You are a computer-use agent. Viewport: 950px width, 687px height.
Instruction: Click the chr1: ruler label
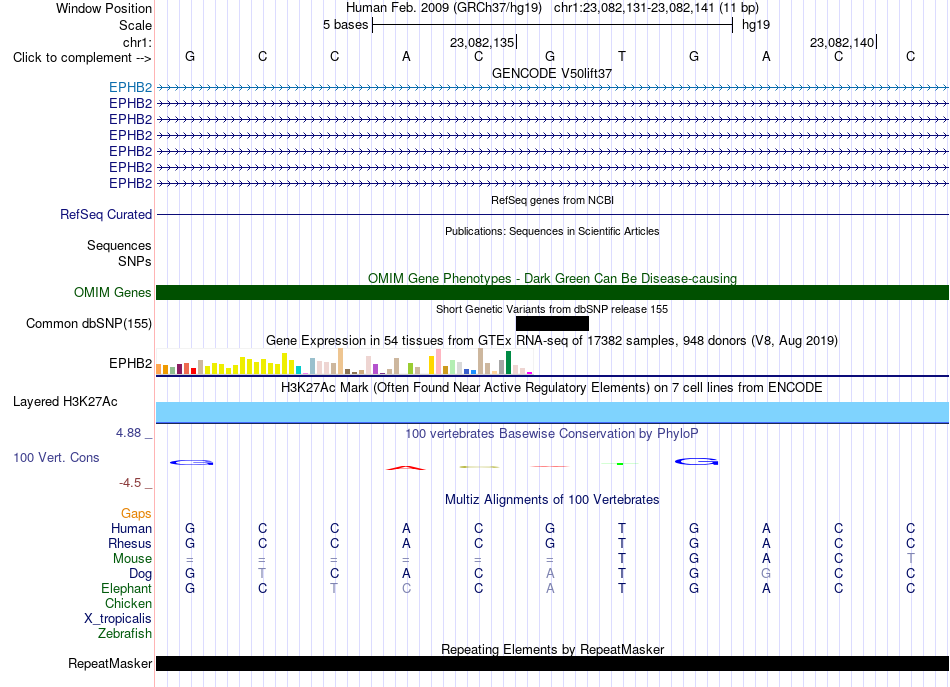(137, 42)
